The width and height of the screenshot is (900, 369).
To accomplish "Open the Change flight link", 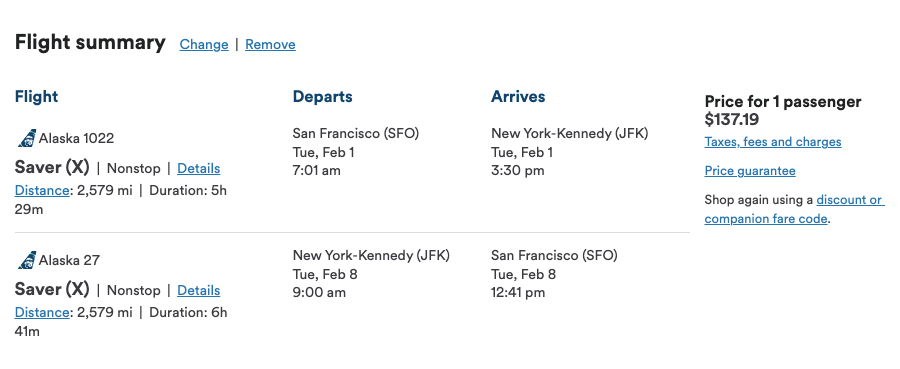I will pyautogui.click(x=204, y=44).
